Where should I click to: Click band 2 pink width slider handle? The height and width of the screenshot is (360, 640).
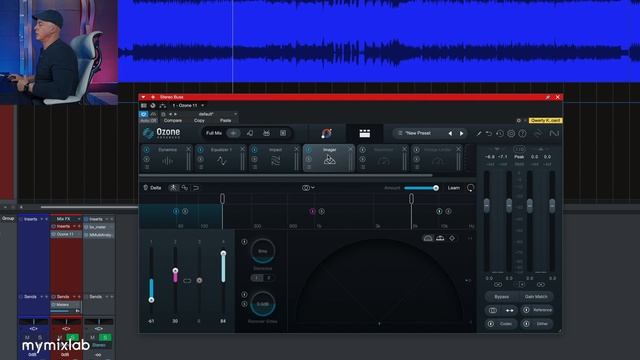pyautogui.click(x=175, y=271)
